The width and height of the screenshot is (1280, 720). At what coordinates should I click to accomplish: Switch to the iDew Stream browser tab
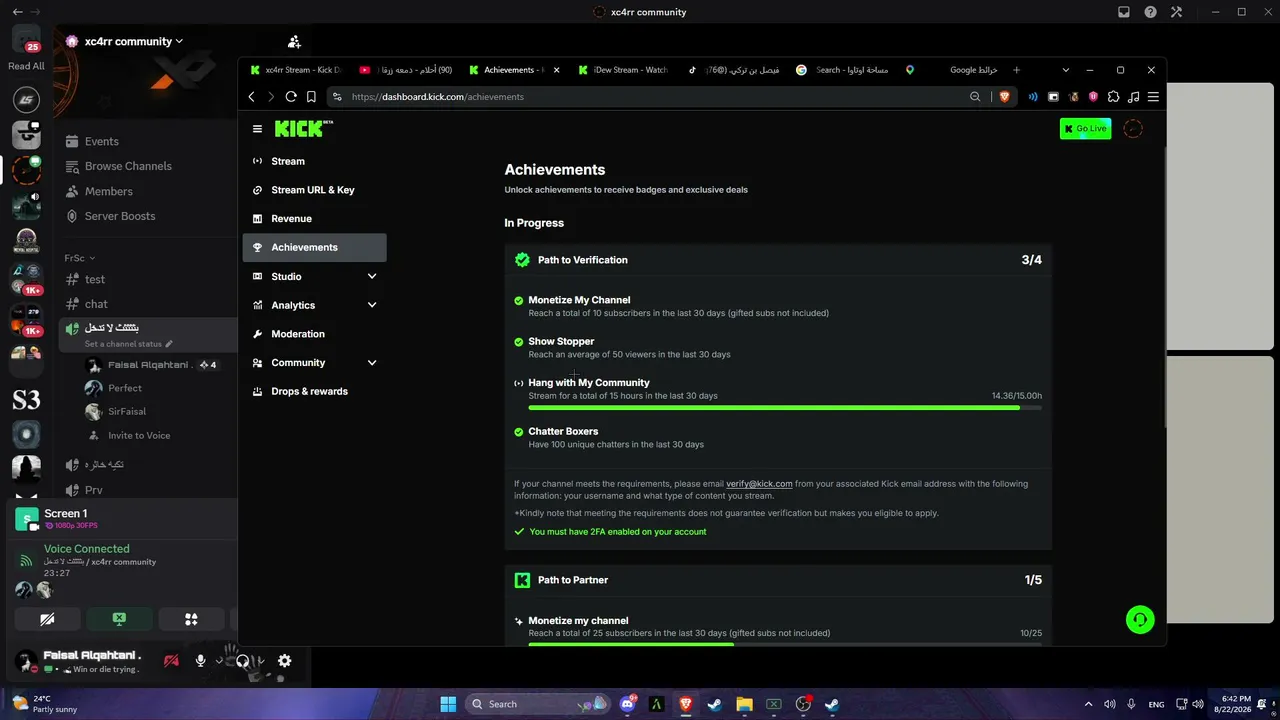[623, 70]
